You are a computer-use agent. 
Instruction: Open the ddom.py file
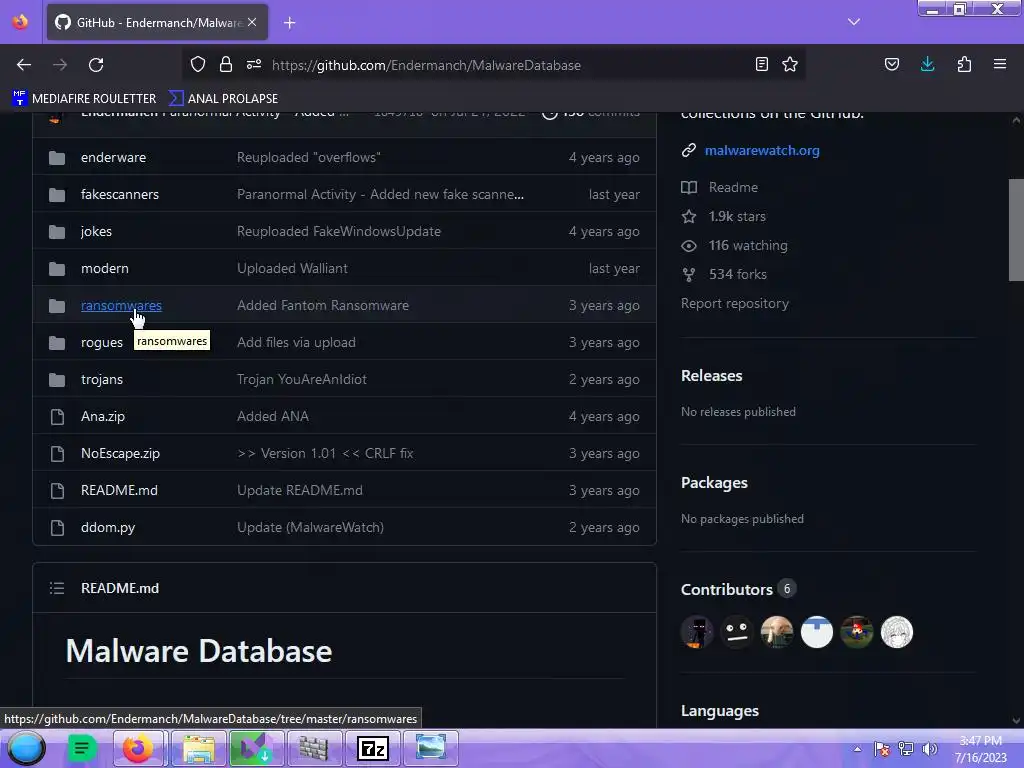click(108, 528)
